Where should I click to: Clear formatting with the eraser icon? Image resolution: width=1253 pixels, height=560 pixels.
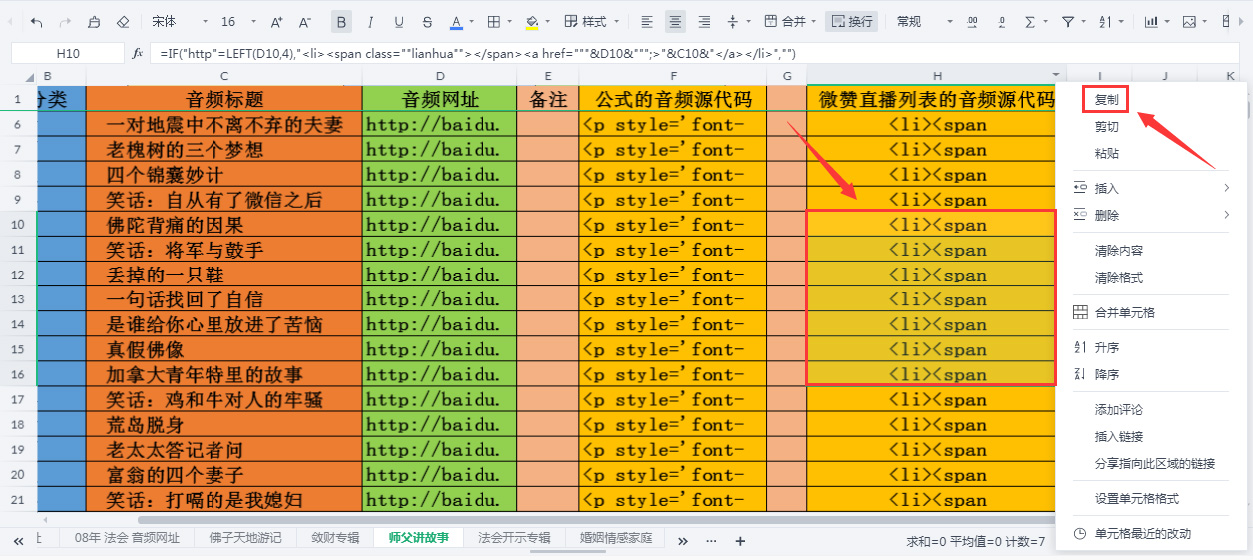pos(123,21)
